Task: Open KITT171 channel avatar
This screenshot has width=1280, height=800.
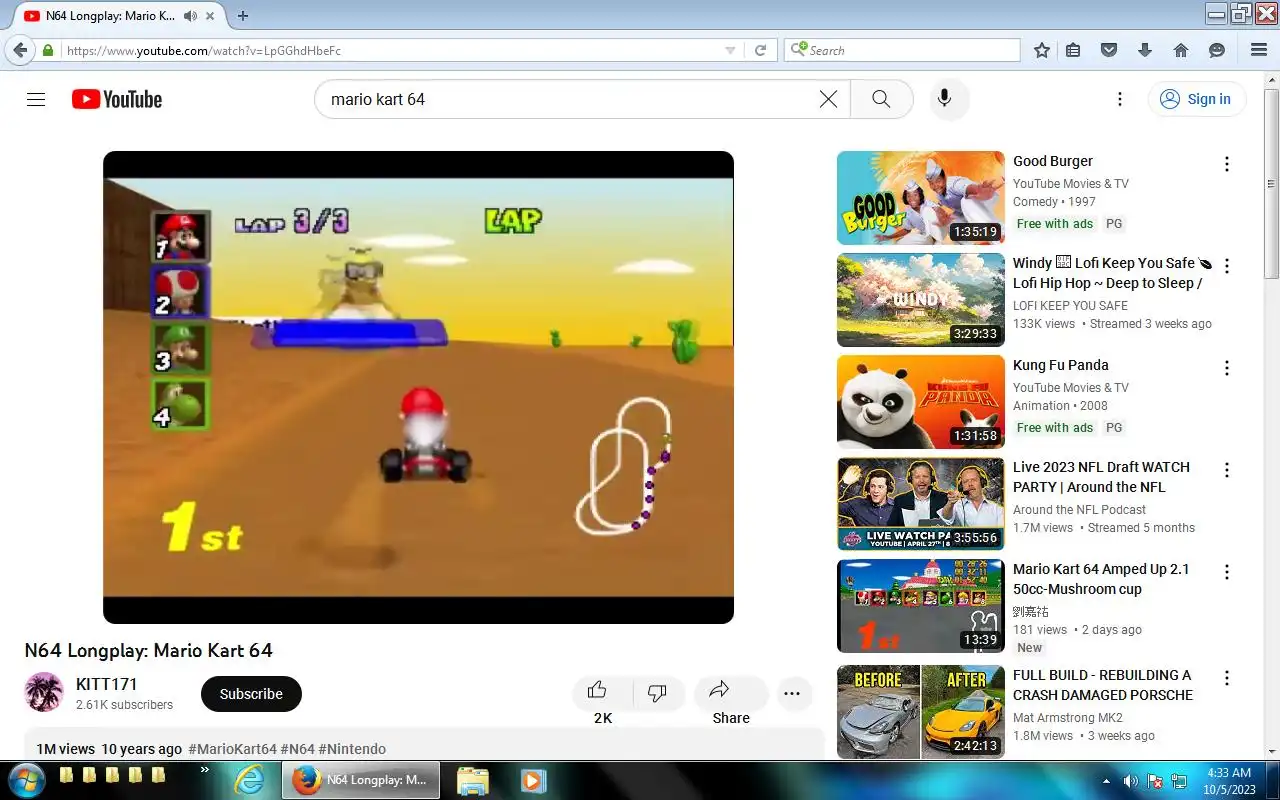Action: [44, 692]
